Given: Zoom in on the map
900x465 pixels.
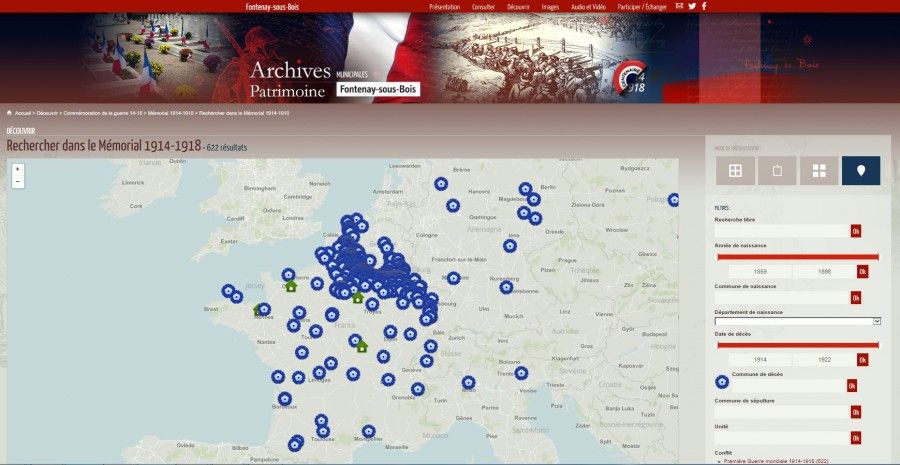Looking at the screenshot, I should tap(17, 169).
